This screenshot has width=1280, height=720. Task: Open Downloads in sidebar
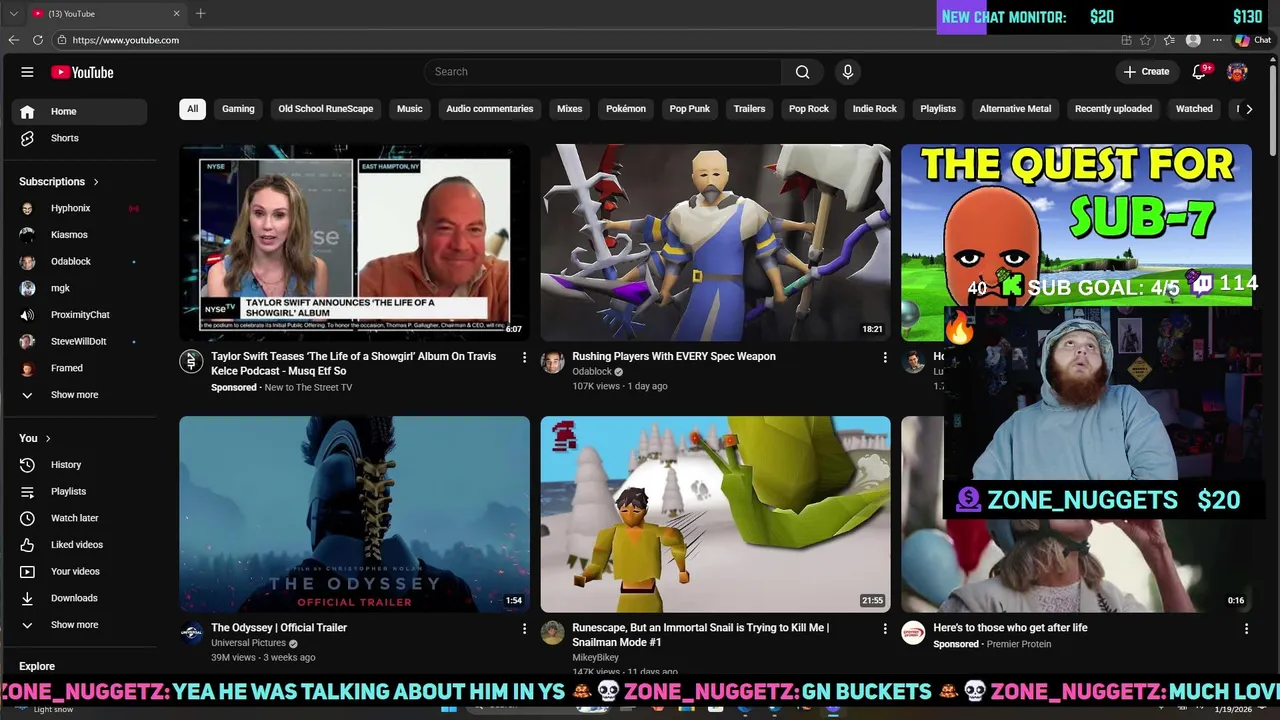click(79, 598)
